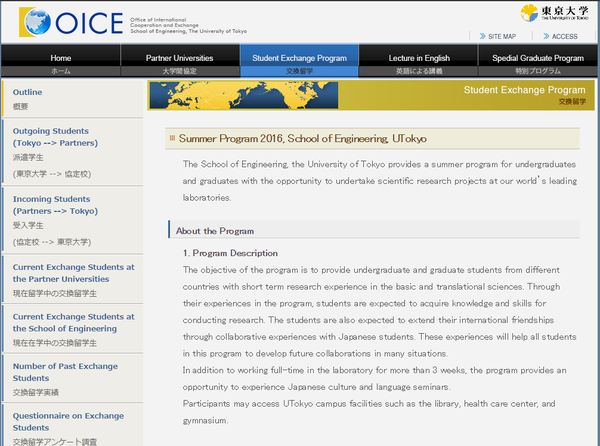Screen dimensions: 600x446
Task: Click the world map banner image
Action: [244, 95]
